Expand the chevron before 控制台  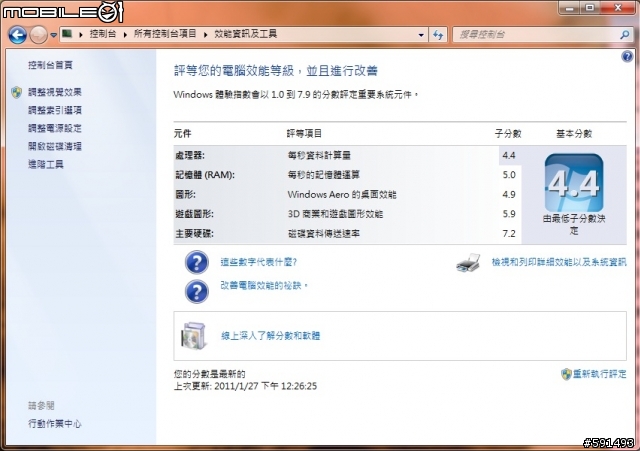[x=81, y=35]
